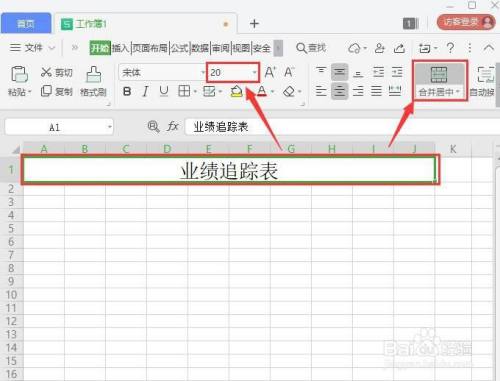Viewport: 500px width, 381px height.
Task: Open the 公式 ribbon tab
Action: click(x=180, y=48)
